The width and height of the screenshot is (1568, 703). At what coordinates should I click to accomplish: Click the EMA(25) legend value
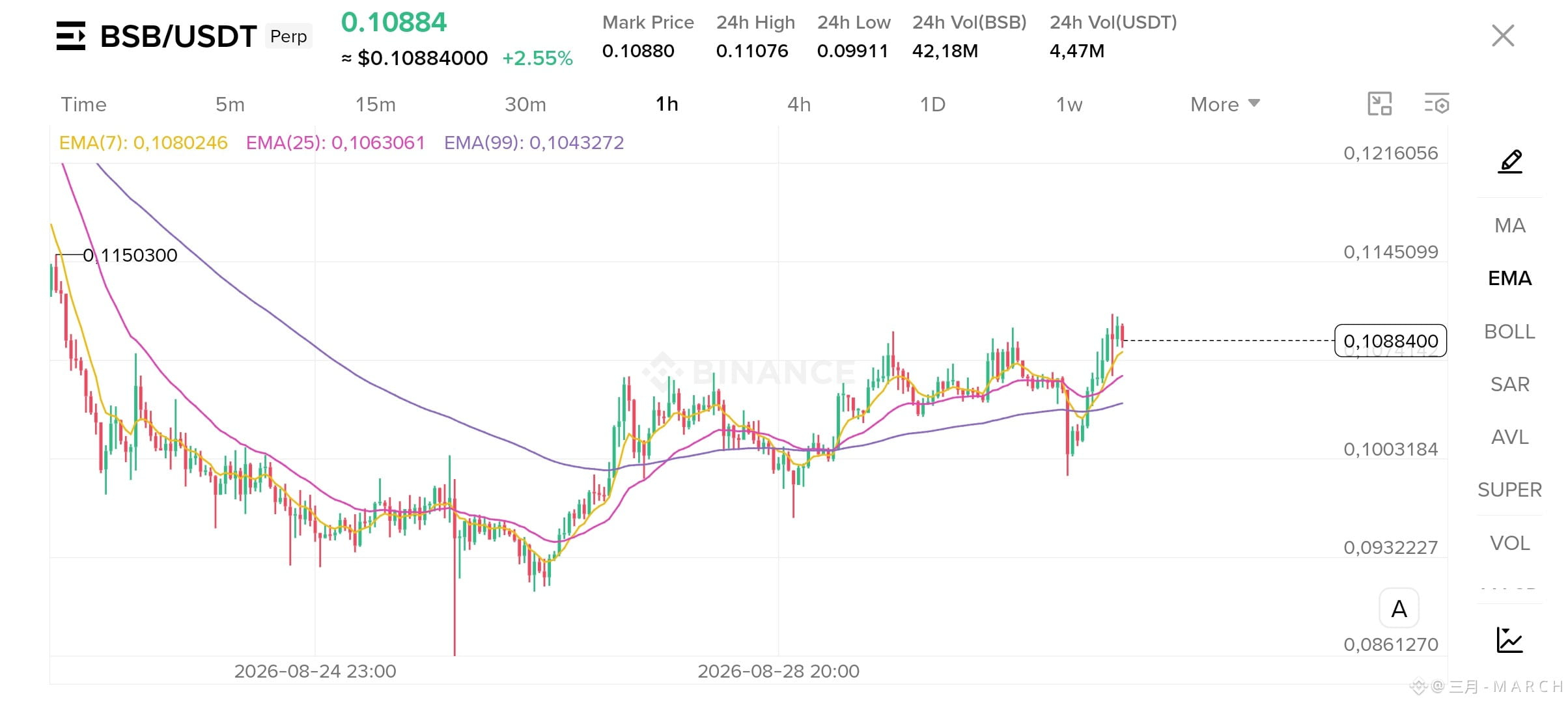(x=335, y=143)
